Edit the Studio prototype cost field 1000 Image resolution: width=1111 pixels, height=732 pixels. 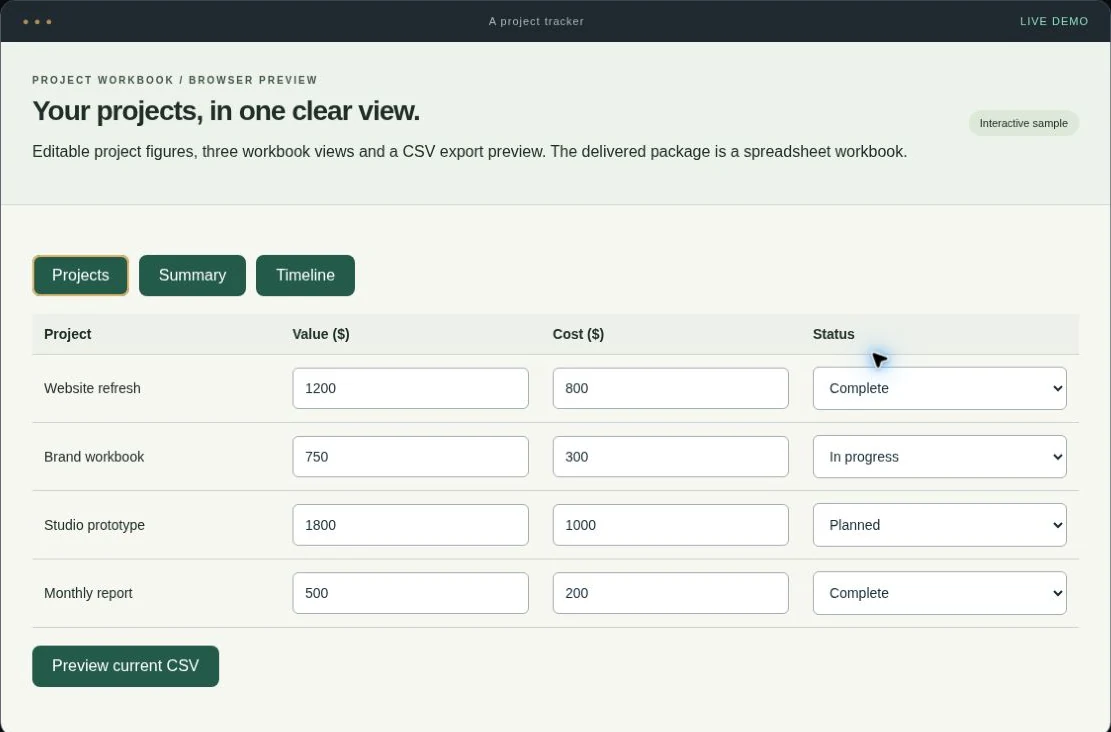tap(670, 525)
